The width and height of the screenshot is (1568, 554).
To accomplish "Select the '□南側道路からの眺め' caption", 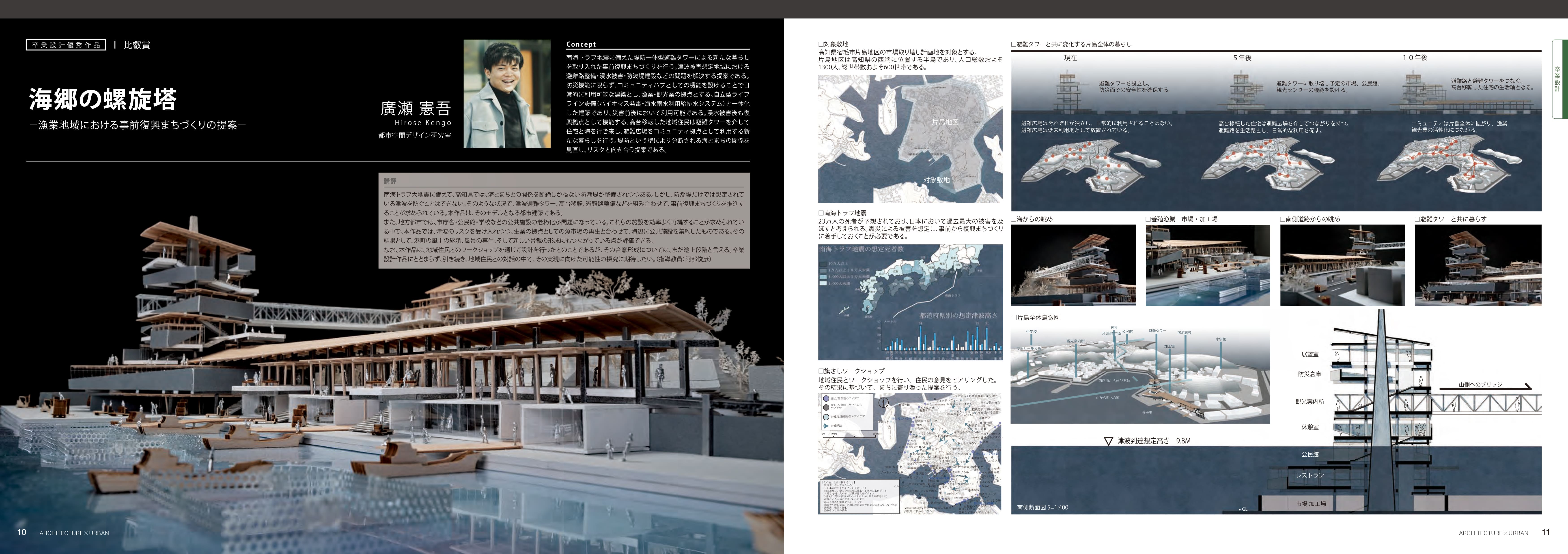I will [1310, 219].
